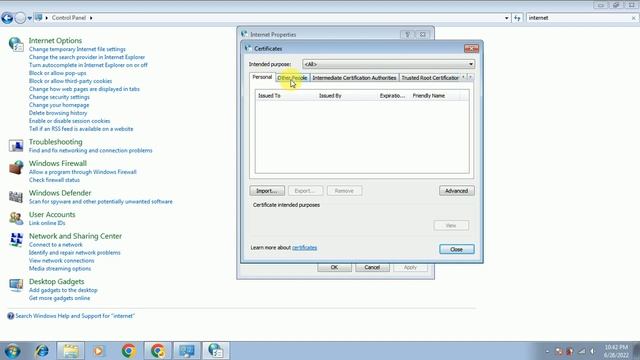Open the Windows Firewall icon
640x360 pixels.
[x=16, y=167]
